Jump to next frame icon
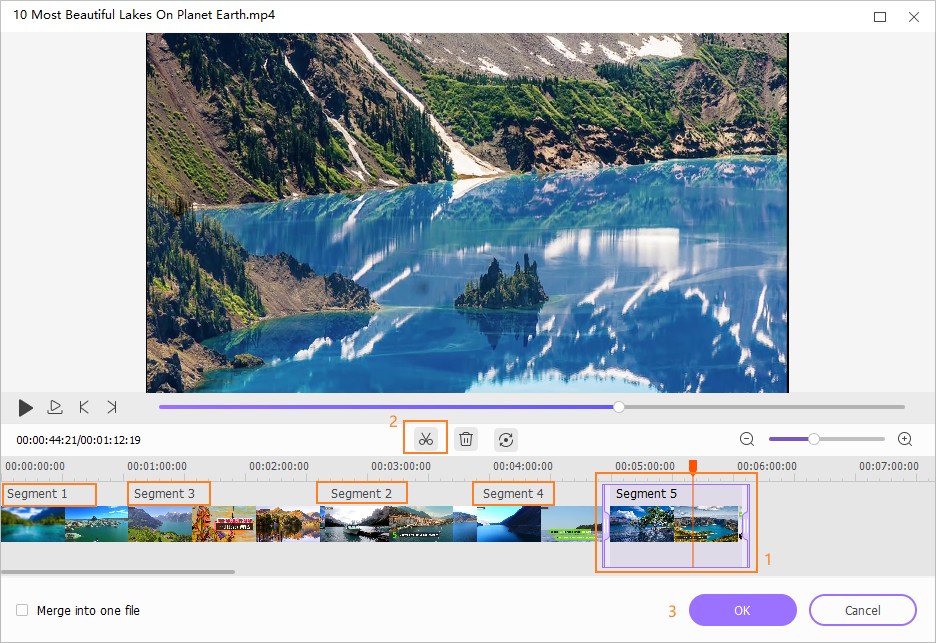The width and height of the screenshot is (936, 643). (x=112, y=407)
